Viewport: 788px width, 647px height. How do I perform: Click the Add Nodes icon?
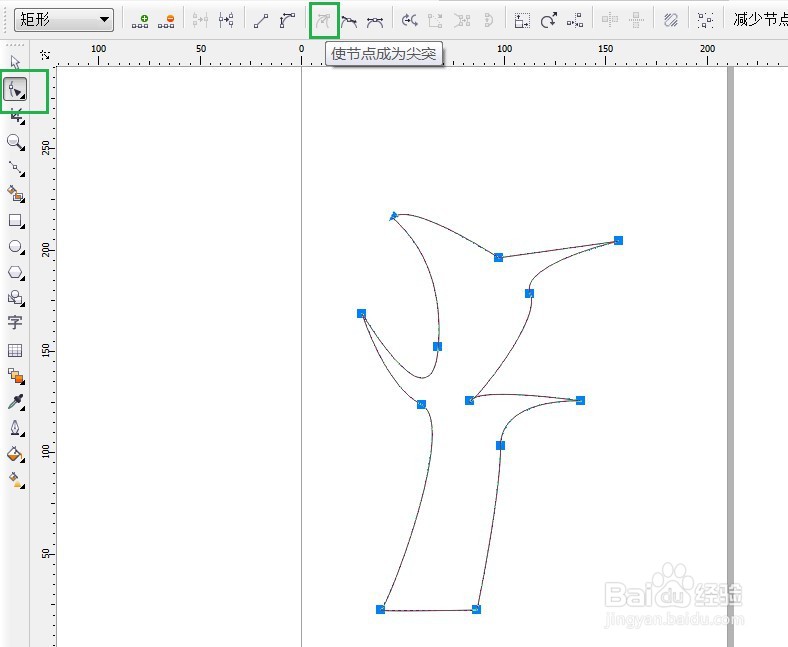click(x=140, y=21)
